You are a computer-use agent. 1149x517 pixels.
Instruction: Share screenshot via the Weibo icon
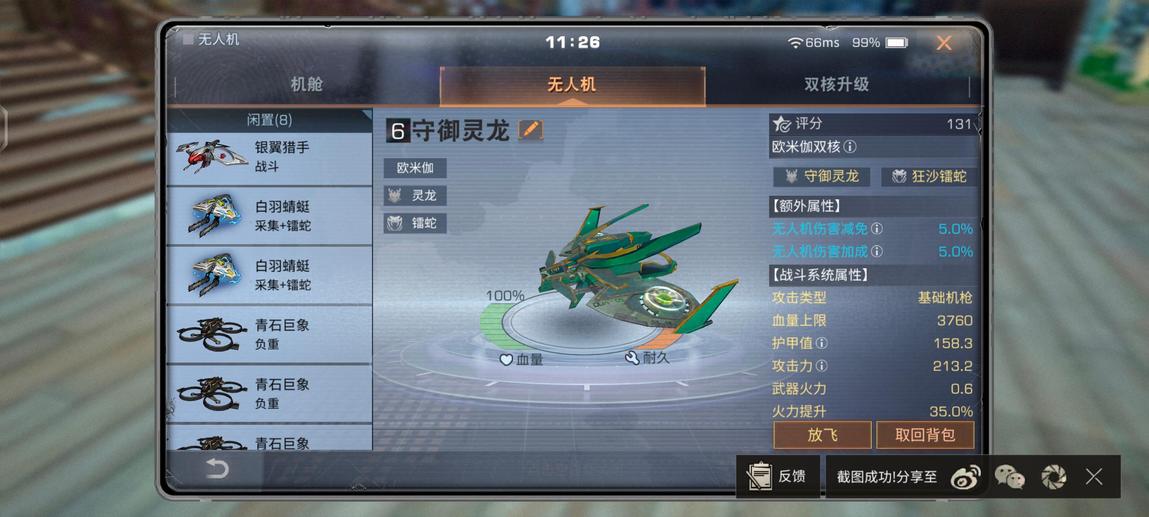pos(965,477)
